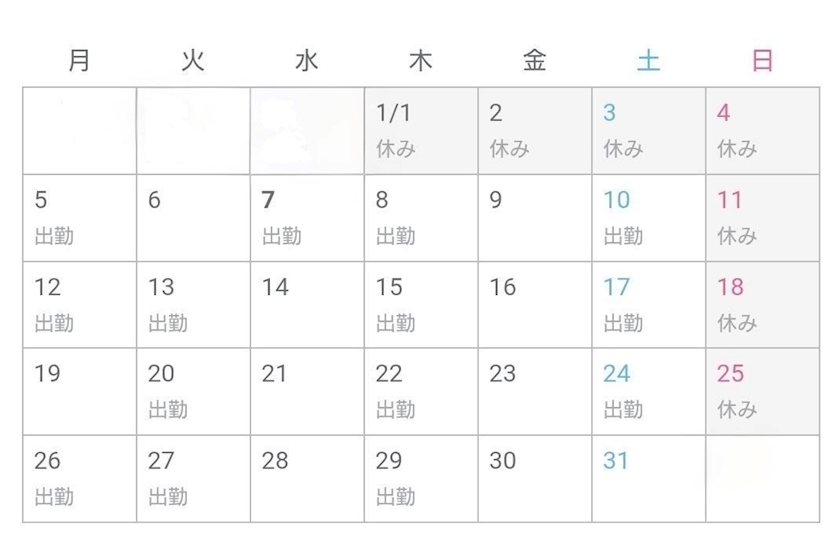The image size is (840, 560).
Task: Click the pink 日 weekday header
Action: (763, 60)
